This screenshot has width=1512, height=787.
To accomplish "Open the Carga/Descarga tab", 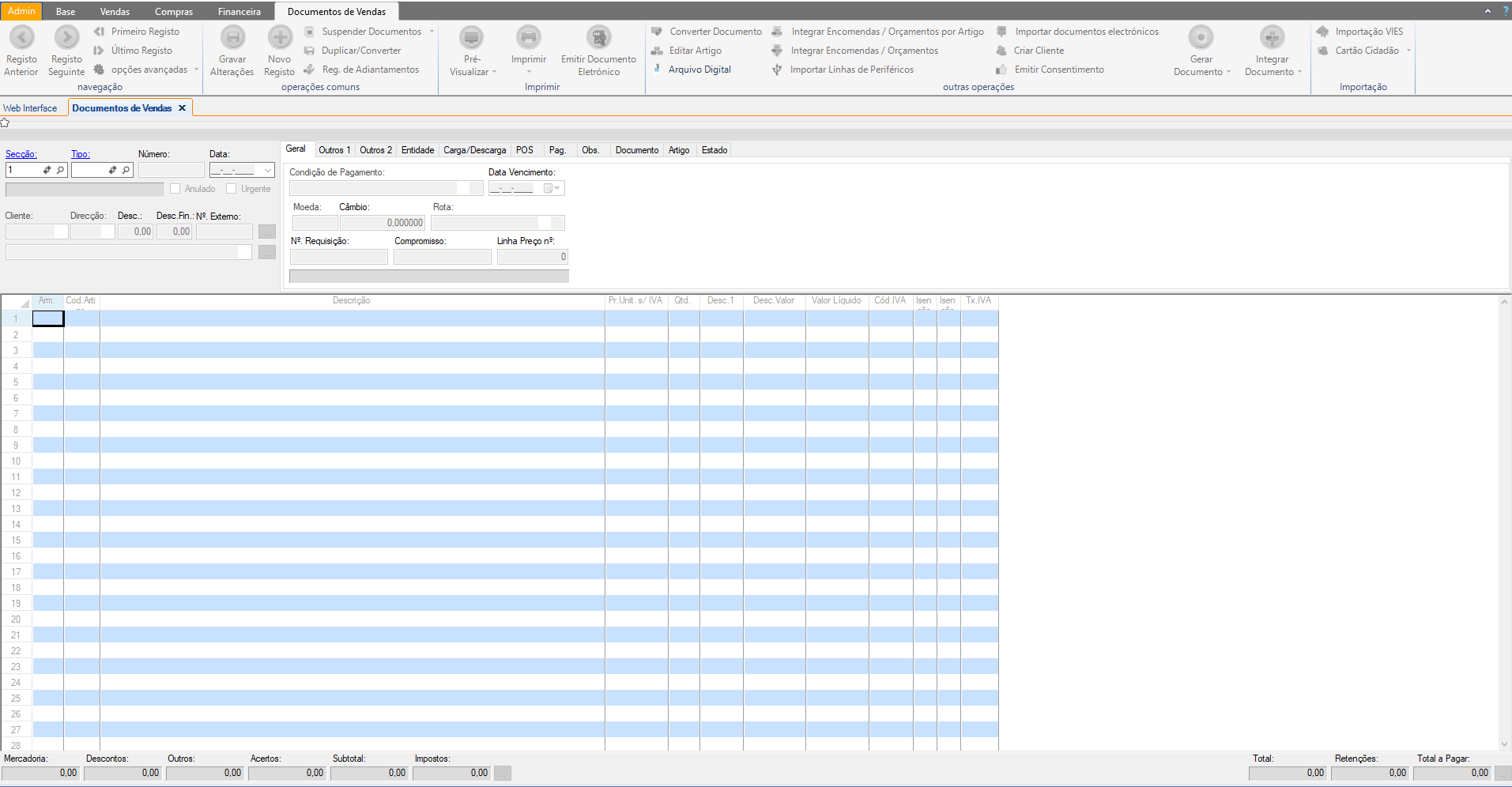I will click(x=474, y=150).
